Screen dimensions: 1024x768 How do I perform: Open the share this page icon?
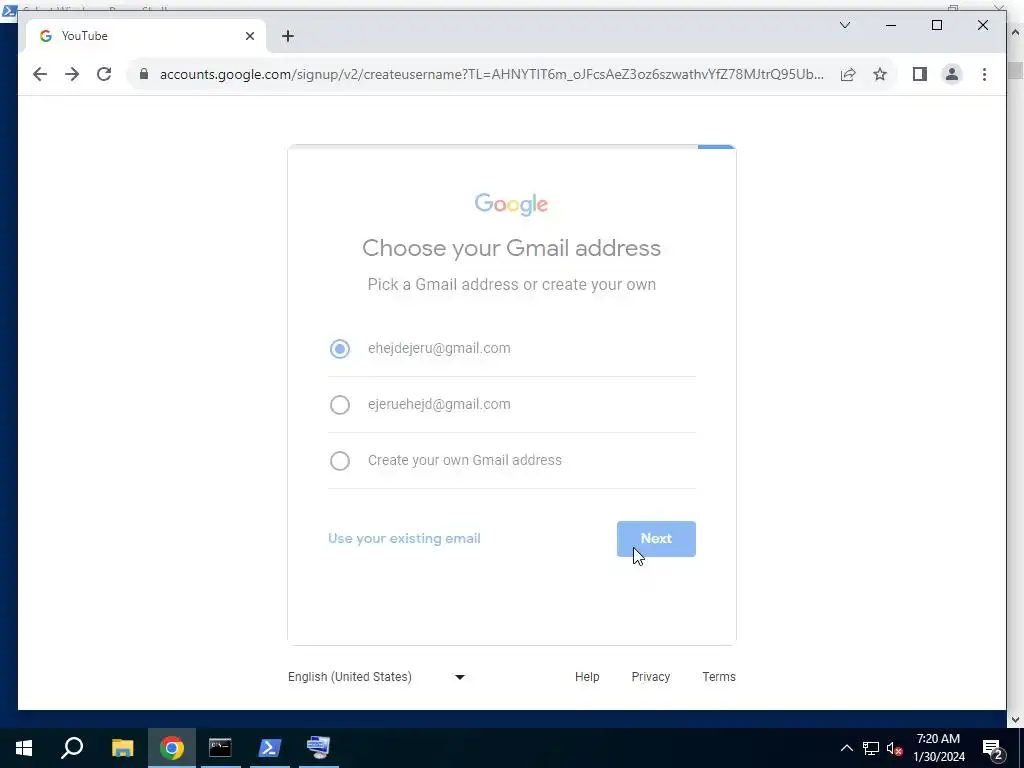pyautogui.click(x=848, y=74)
